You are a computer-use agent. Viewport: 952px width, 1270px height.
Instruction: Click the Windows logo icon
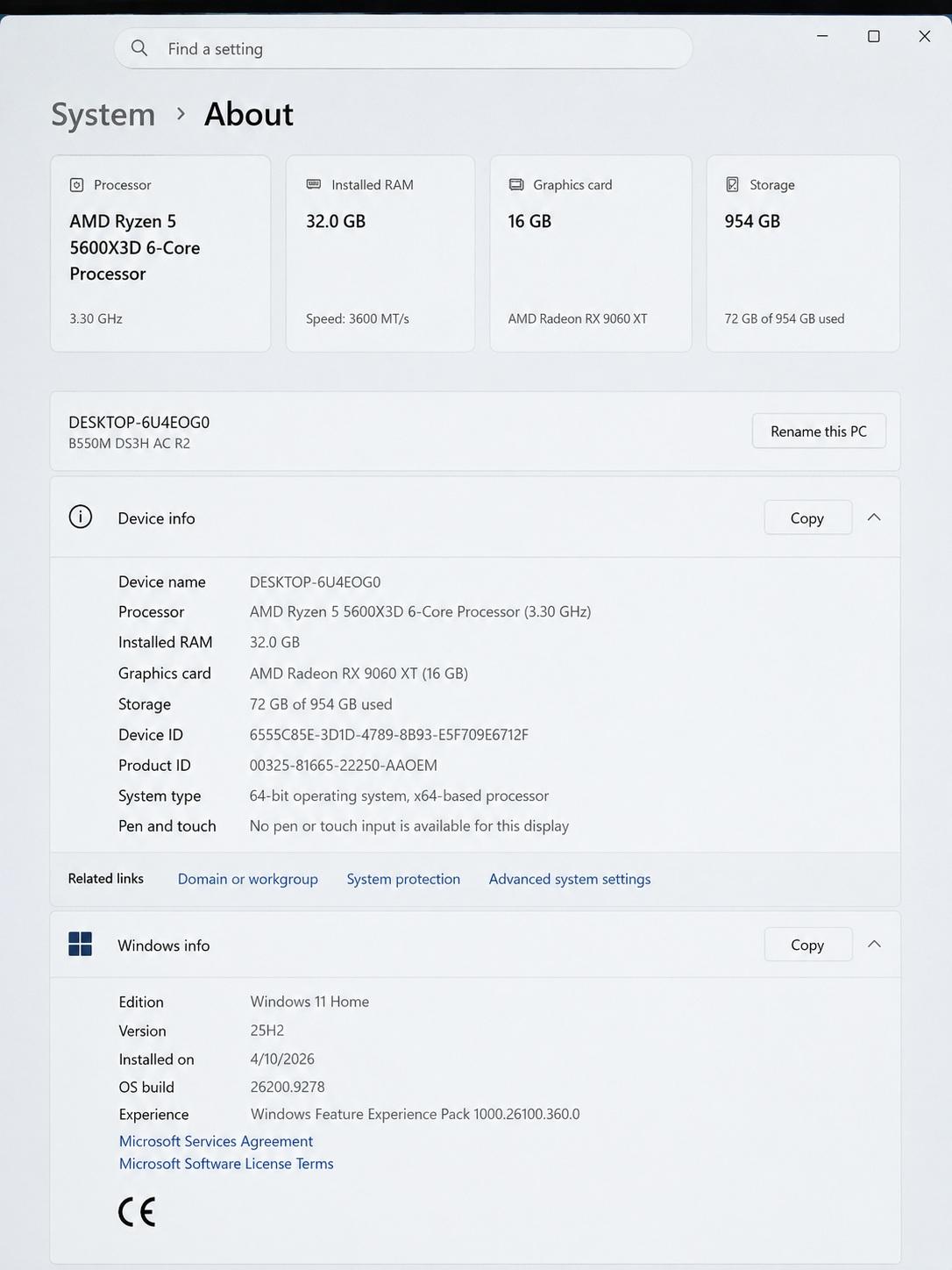click(81, 944)
